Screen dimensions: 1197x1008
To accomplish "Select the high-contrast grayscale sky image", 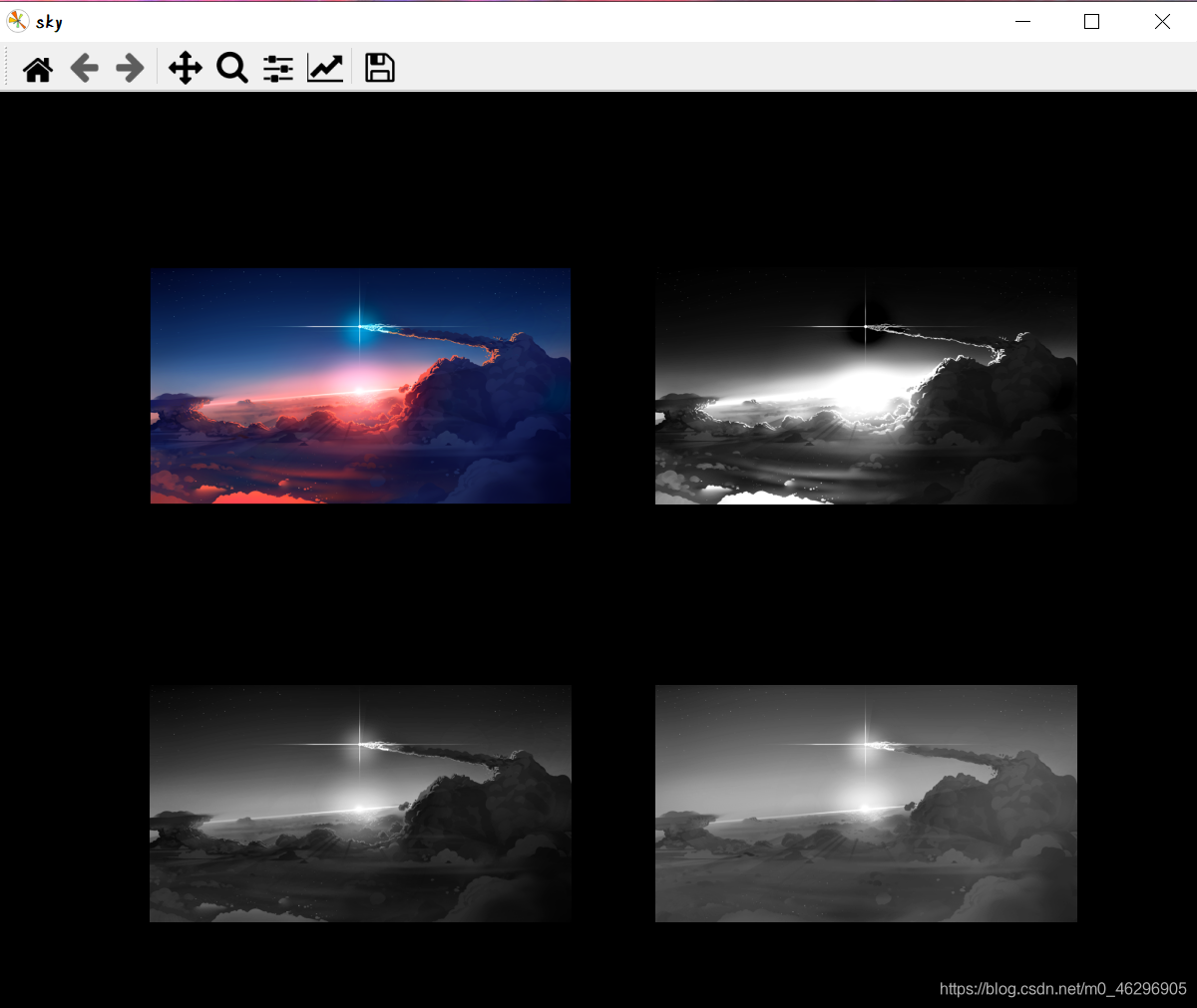I will click(x=866, y=386).
